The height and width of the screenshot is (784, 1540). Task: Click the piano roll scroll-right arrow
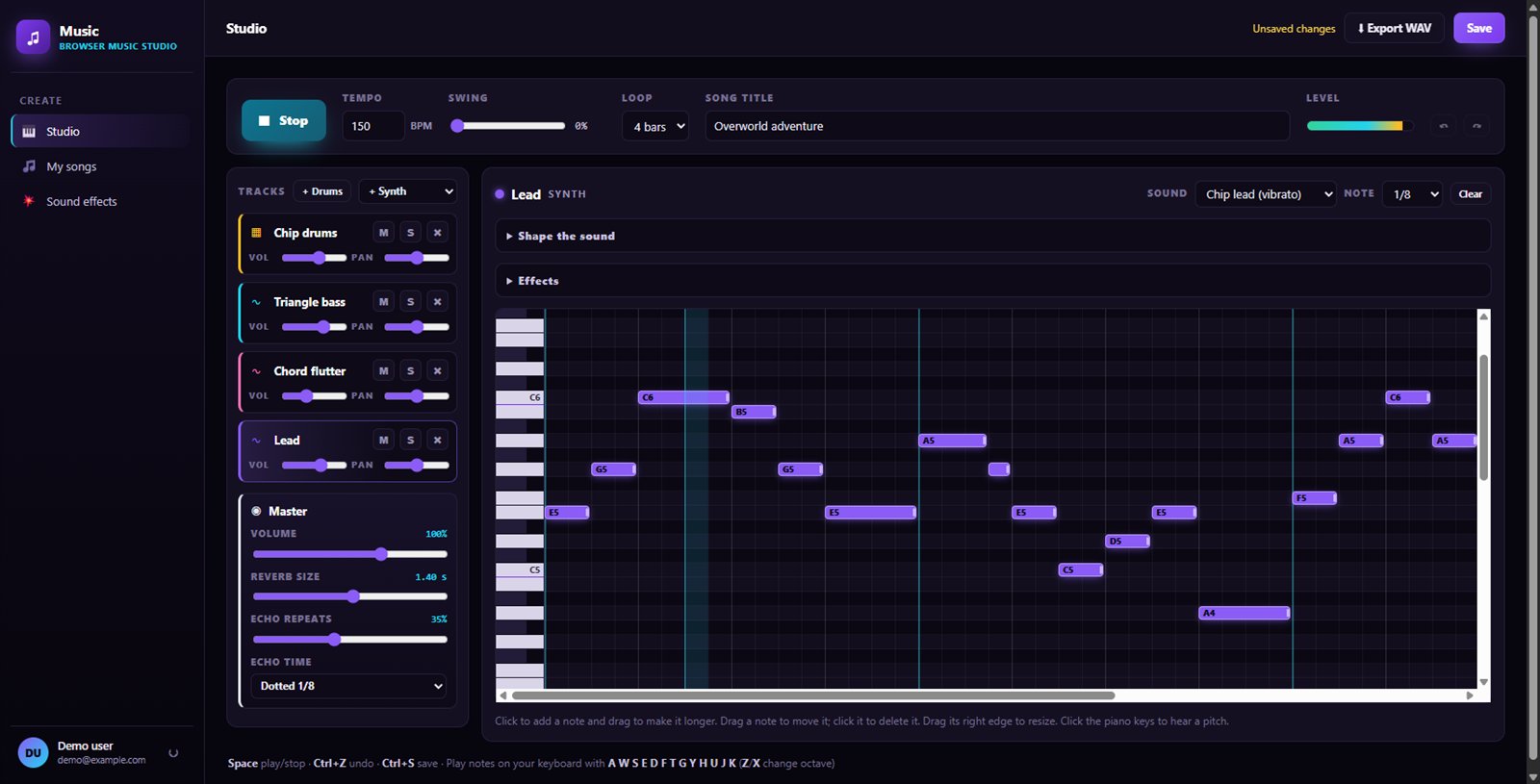(x=1470, y=695)
